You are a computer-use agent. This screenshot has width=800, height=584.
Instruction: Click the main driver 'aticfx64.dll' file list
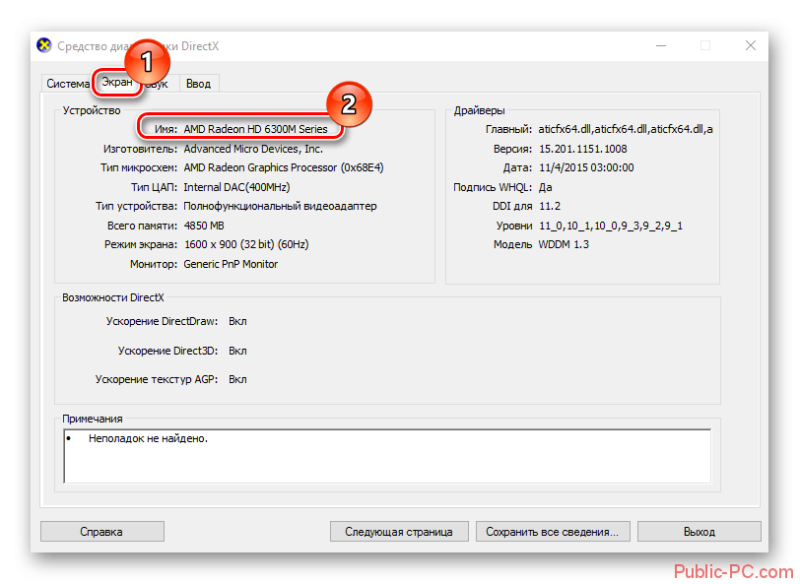(x=626, y=129)
